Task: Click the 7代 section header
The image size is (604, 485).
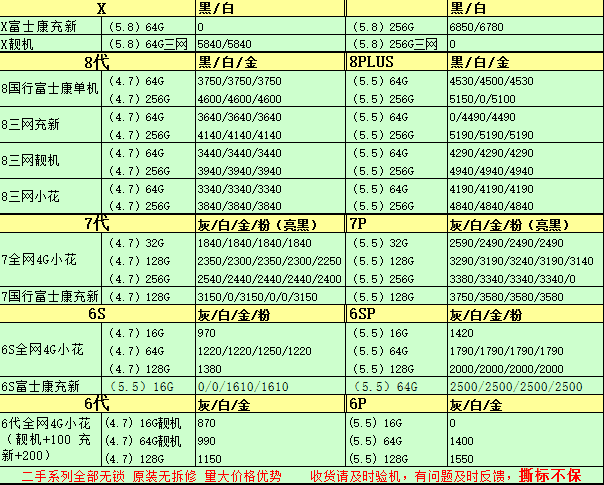Action: pos(97,224)
